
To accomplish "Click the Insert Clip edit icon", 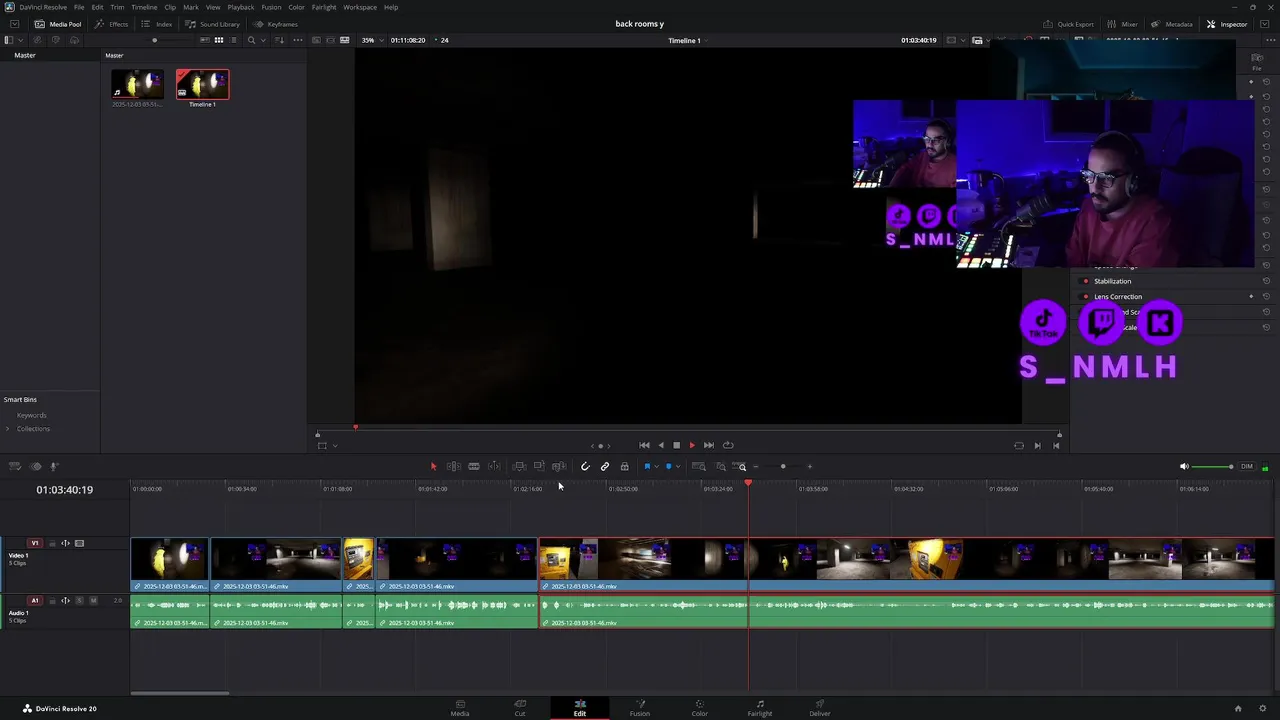I will tap(519, 466).
